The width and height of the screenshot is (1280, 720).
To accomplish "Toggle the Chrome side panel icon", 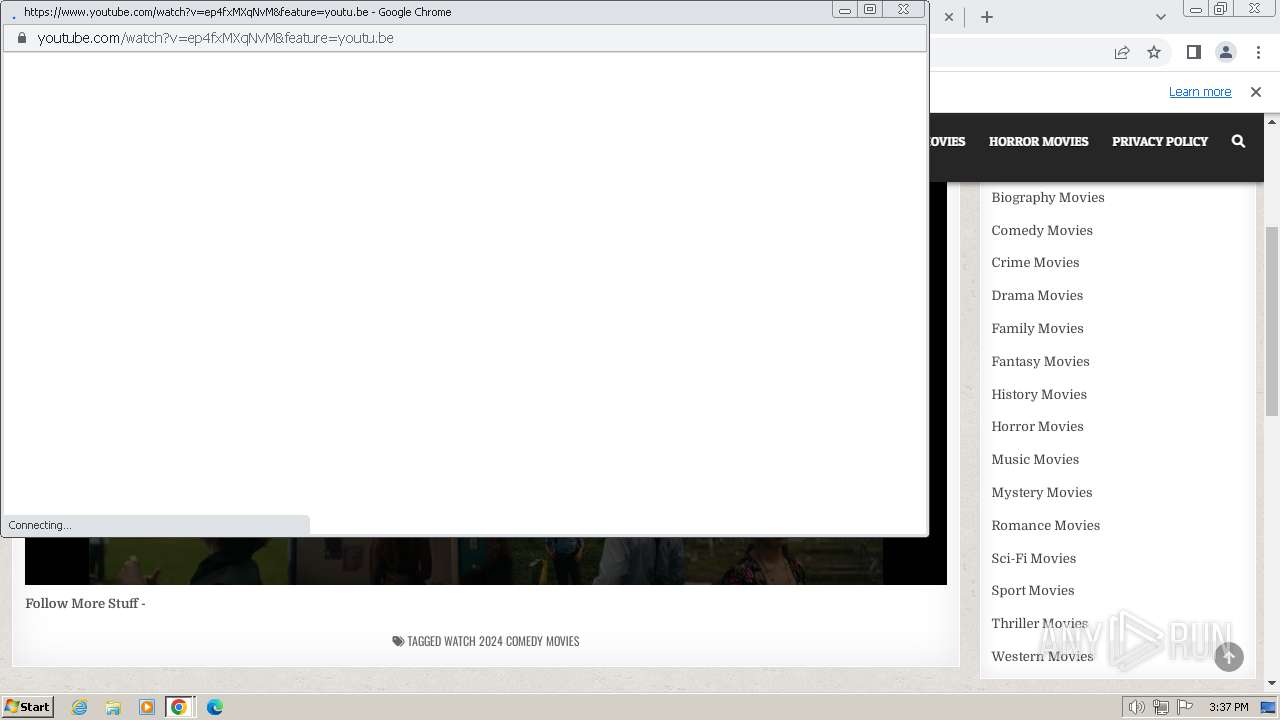I will [1193, 52].
